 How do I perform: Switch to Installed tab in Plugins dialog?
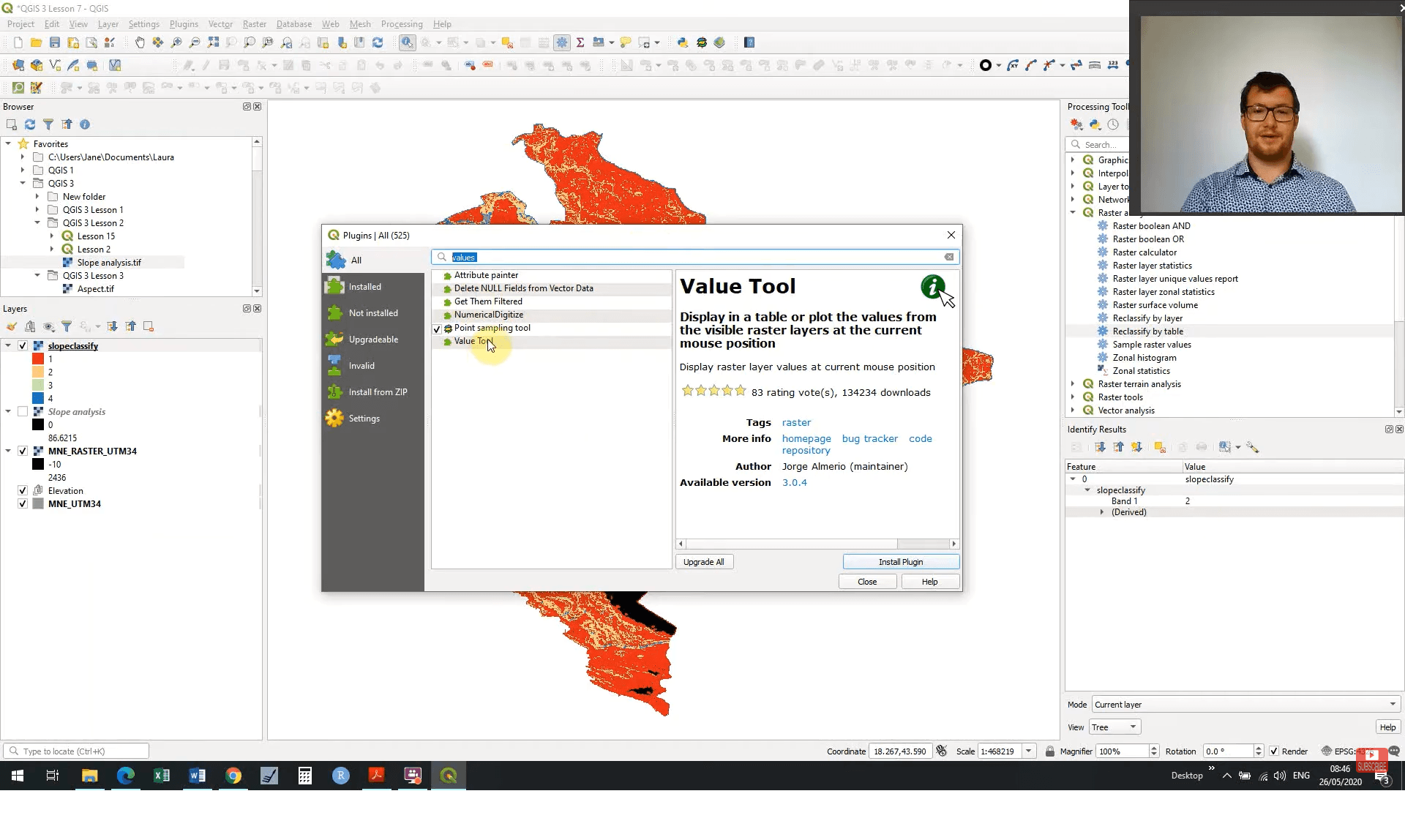pos(373,287)
